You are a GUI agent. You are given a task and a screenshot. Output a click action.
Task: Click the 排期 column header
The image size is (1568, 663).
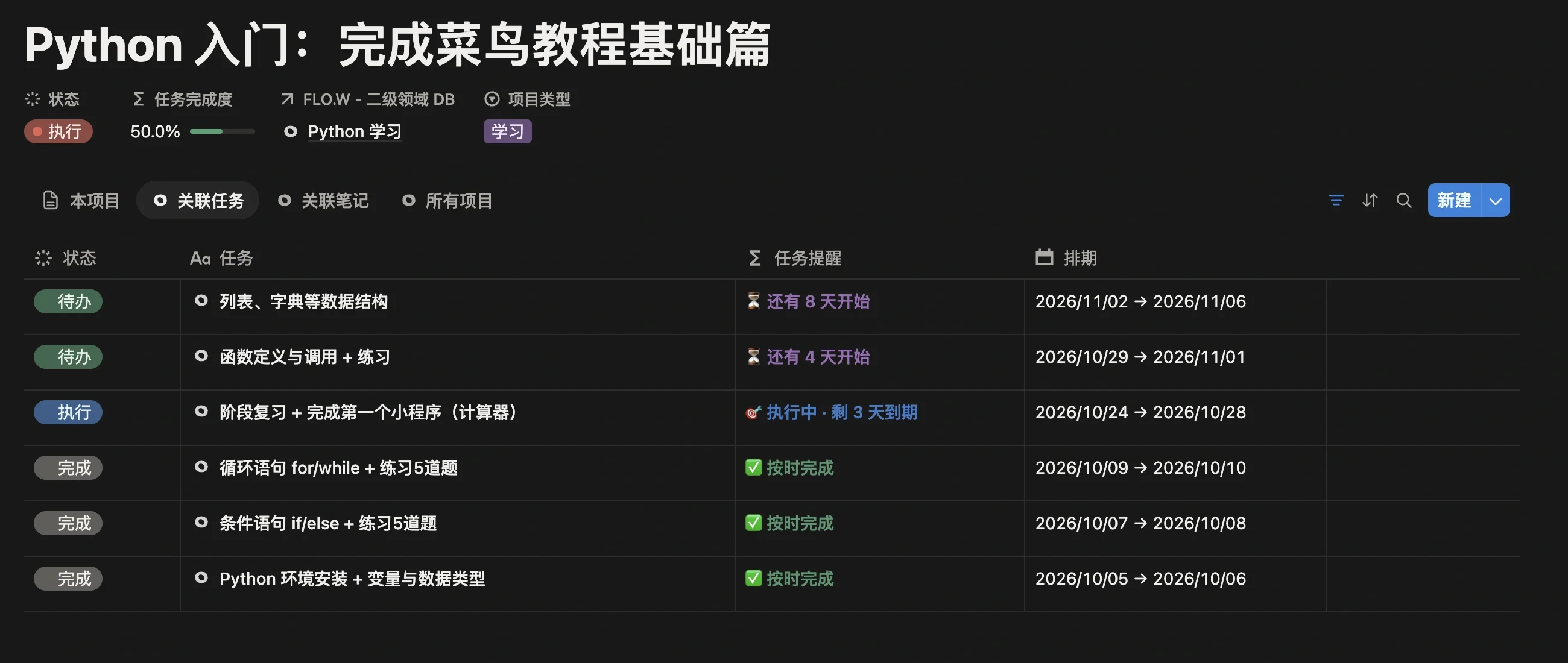click(x=1066, y=258)
